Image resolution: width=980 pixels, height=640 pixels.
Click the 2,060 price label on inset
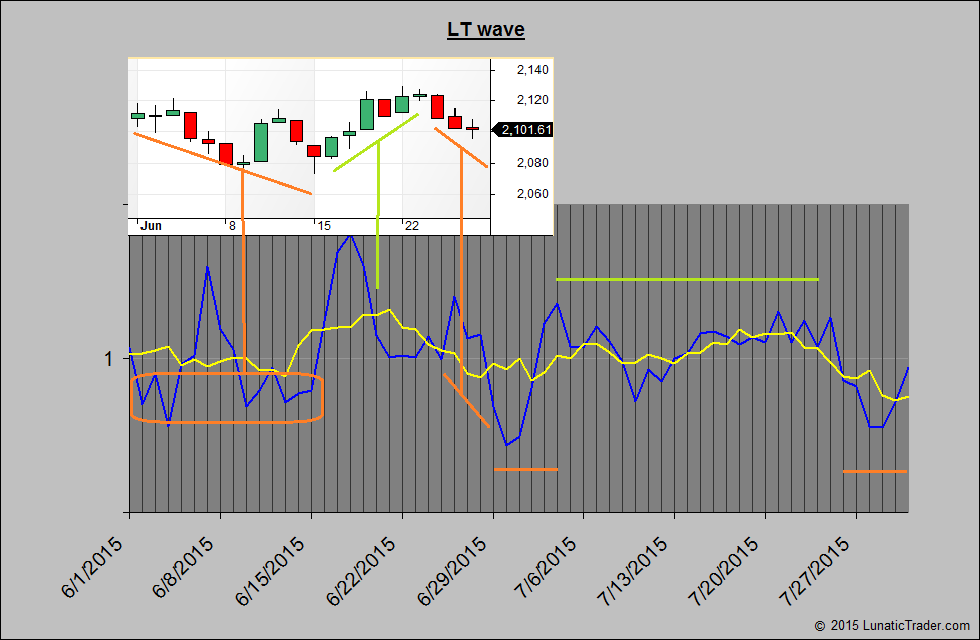[x=532, y=194]
